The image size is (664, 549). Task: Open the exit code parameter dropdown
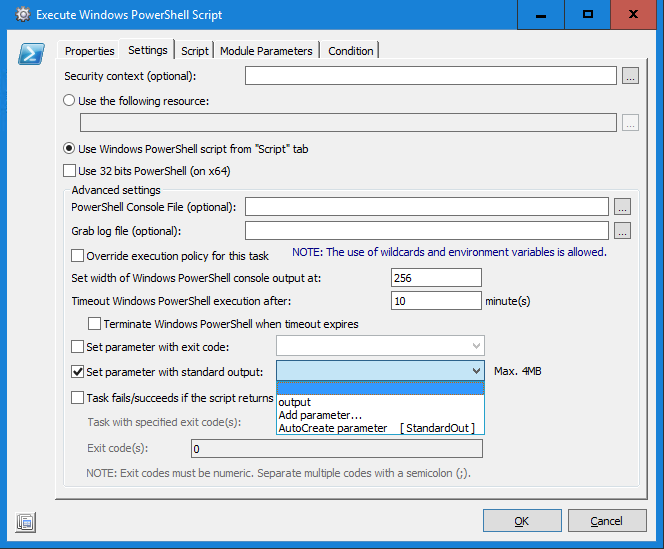coord(380,346)
